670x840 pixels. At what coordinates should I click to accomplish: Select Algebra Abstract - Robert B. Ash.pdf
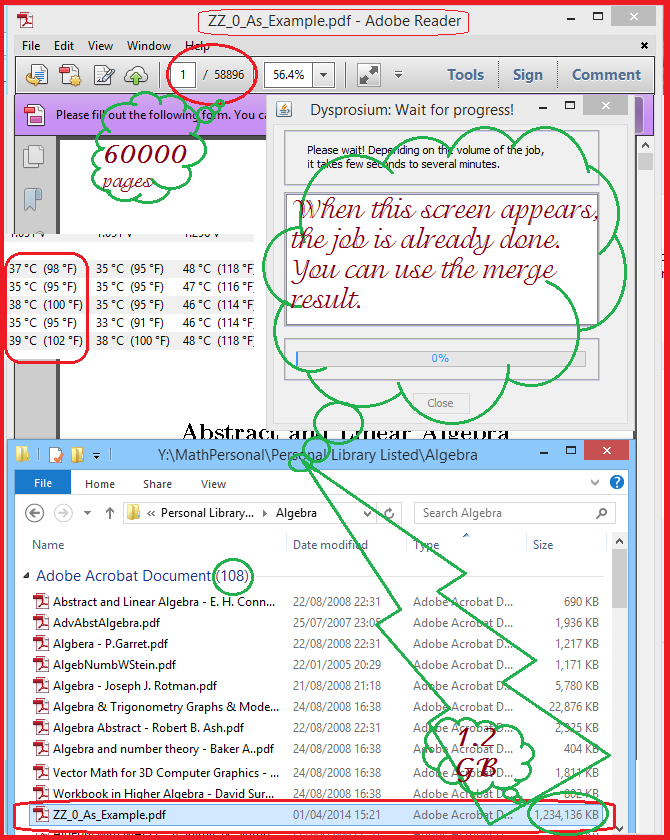(148, 728)
